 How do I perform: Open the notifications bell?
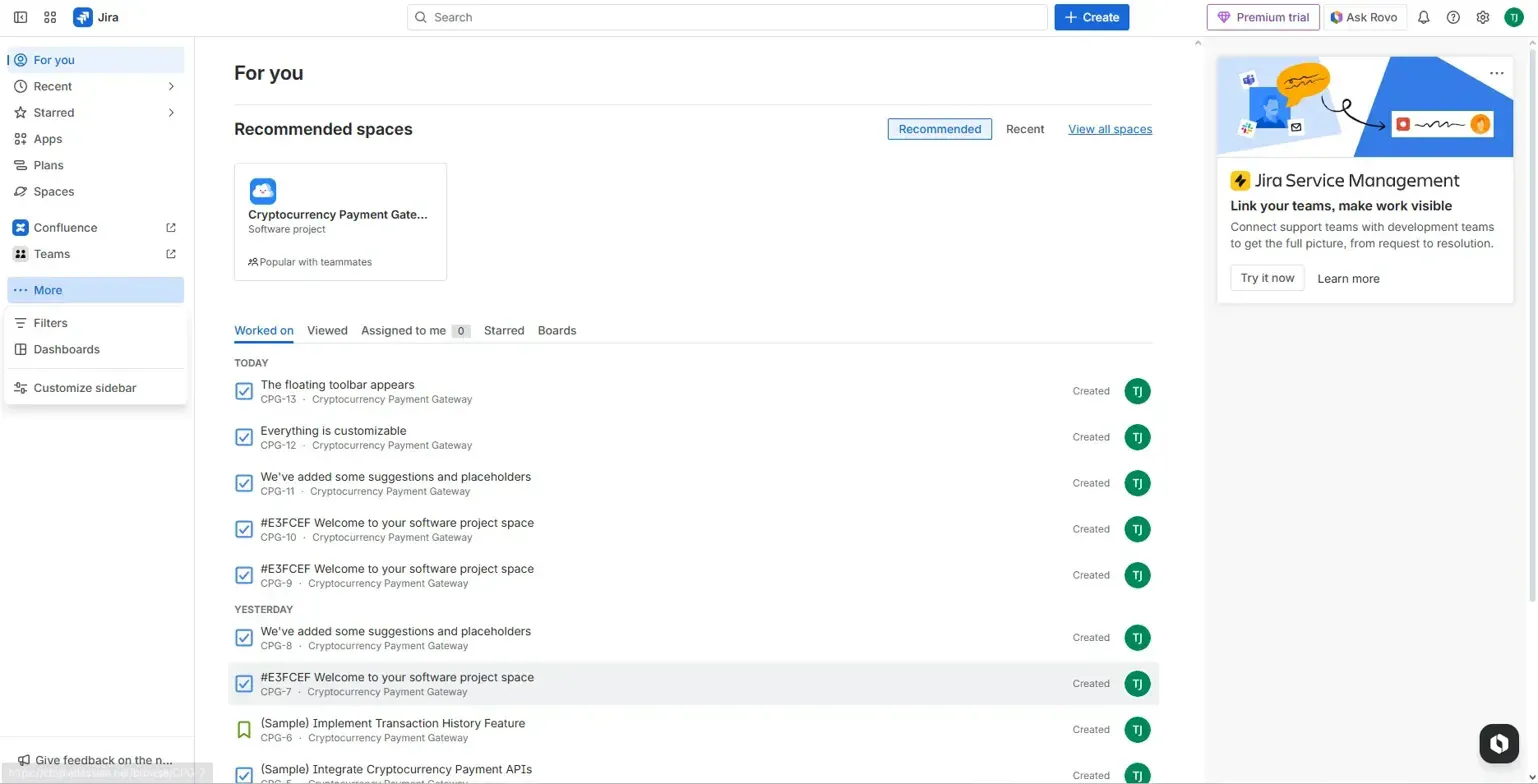1424,17
